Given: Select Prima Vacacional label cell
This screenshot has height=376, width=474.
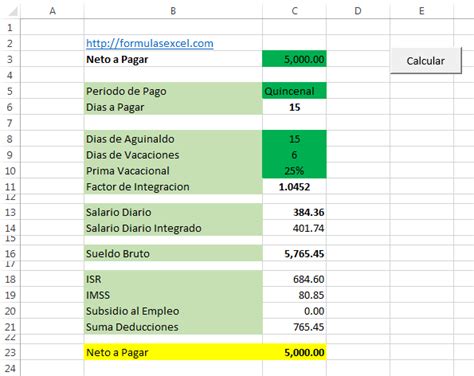Looking at the screenshot, I should [x=173, y=171].
